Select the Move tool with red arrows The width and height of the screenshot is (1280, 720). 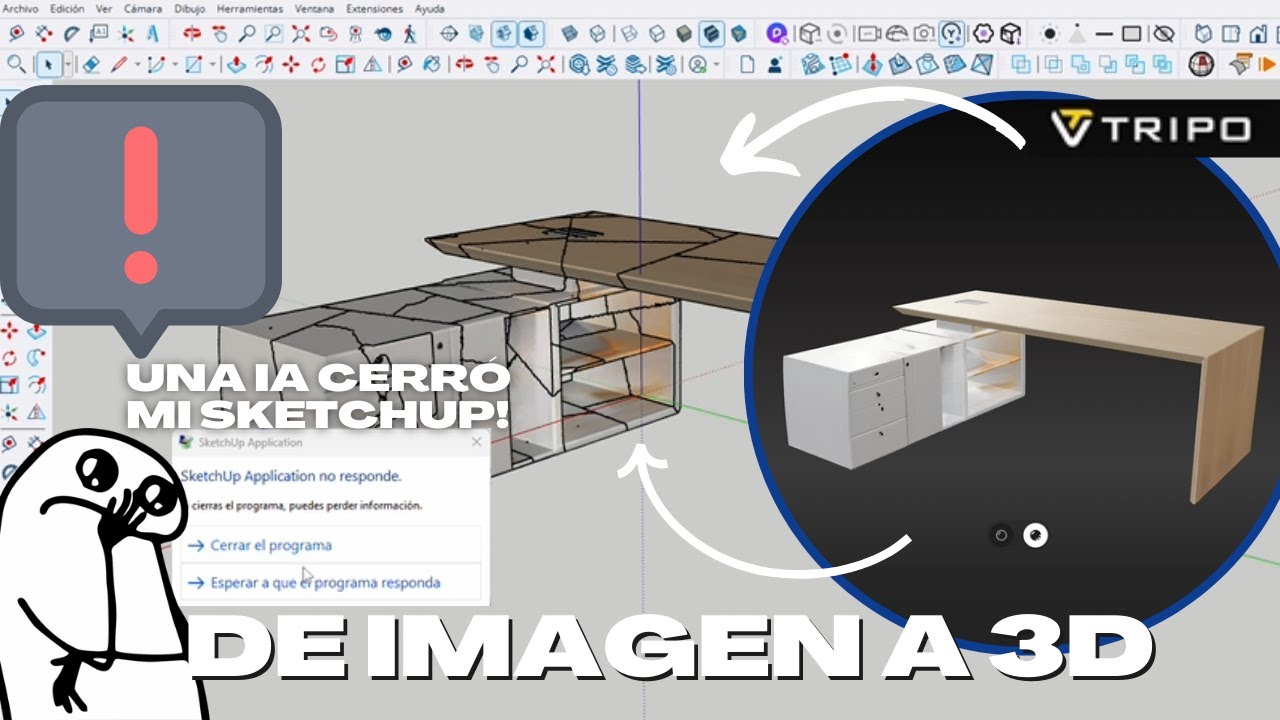pos(291,65)
